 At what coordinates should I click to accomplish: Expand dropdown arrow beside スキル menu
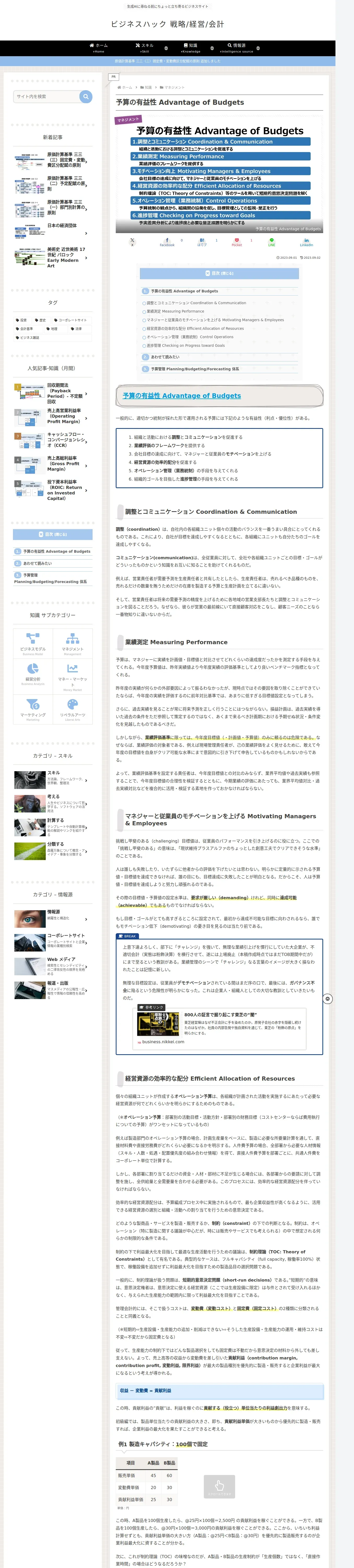[166, 48]
